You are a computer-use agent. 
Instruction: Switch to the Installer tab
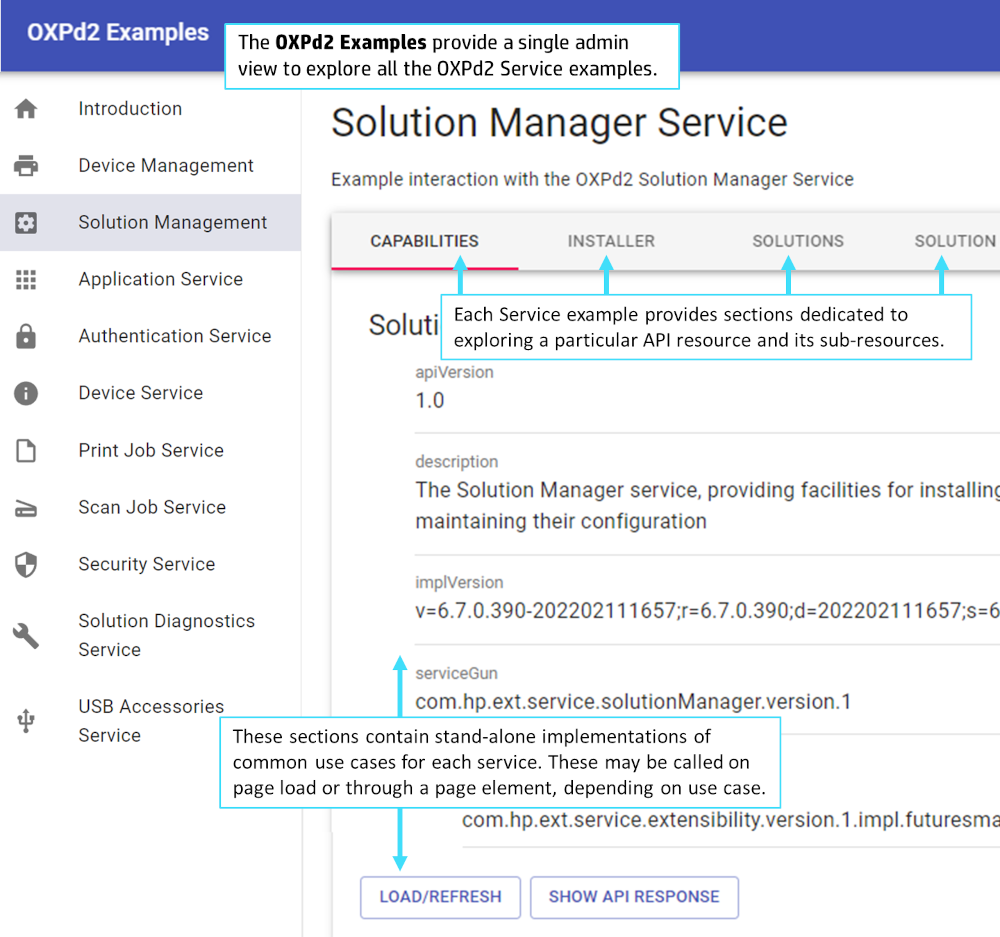tap(611, 241)
